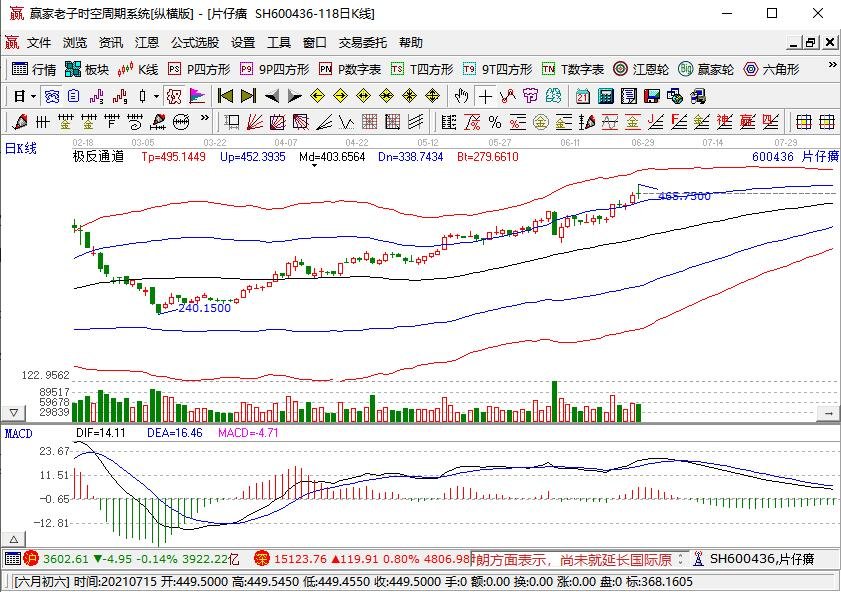Open the 设置 menu

(243, 42)
